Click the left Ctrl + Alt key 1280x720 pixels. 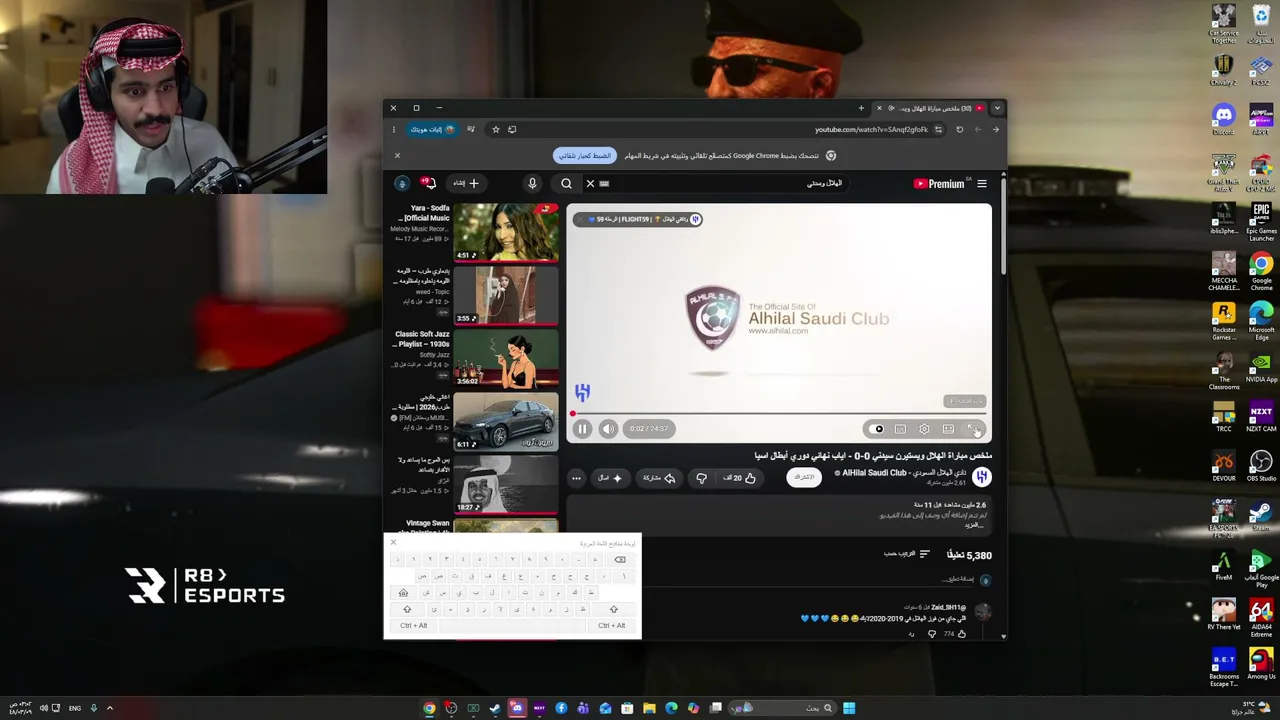click(414, 626)
